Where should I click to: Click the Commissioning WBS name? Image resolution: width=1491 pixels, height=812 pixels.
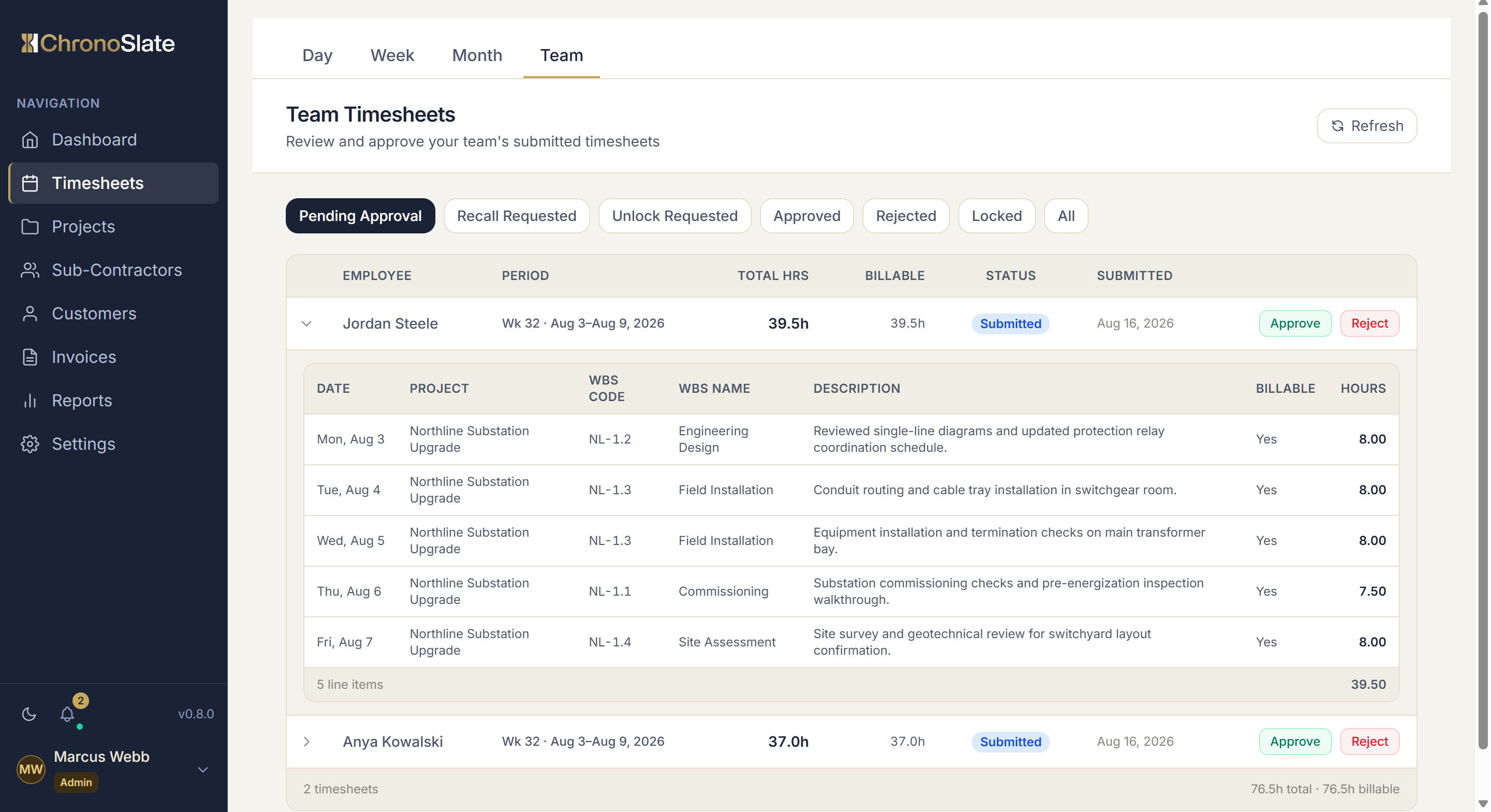(x=723, y=591)
